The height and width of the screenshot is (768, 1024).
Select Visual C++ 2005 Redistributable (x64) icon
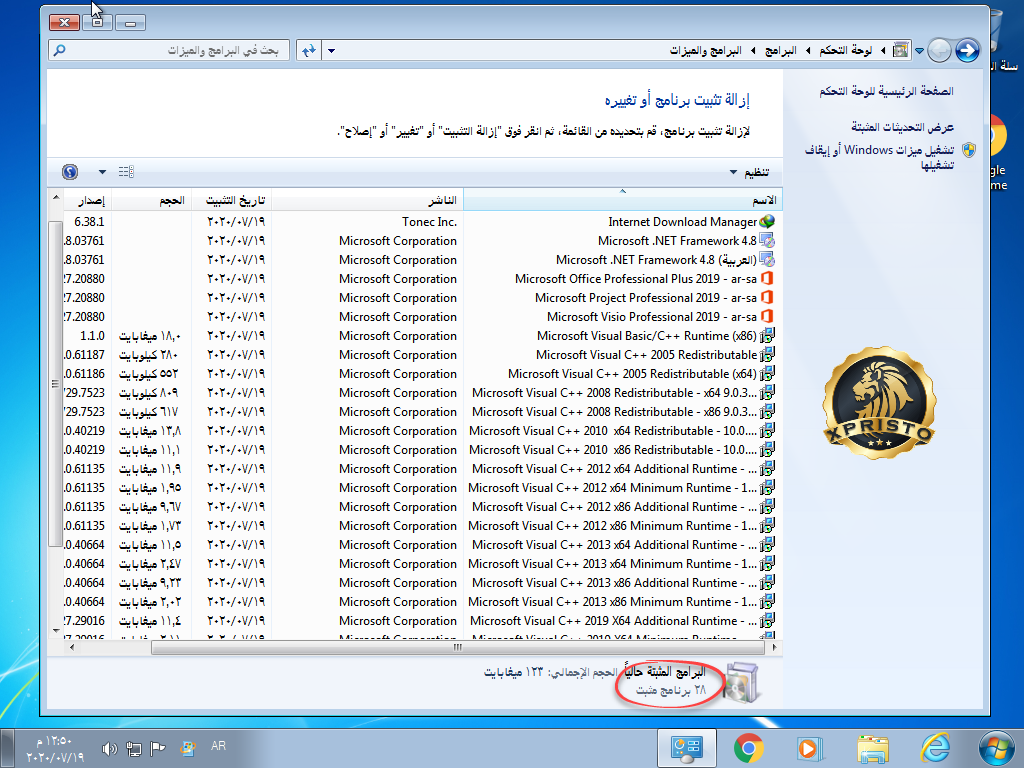pos(767,374)
